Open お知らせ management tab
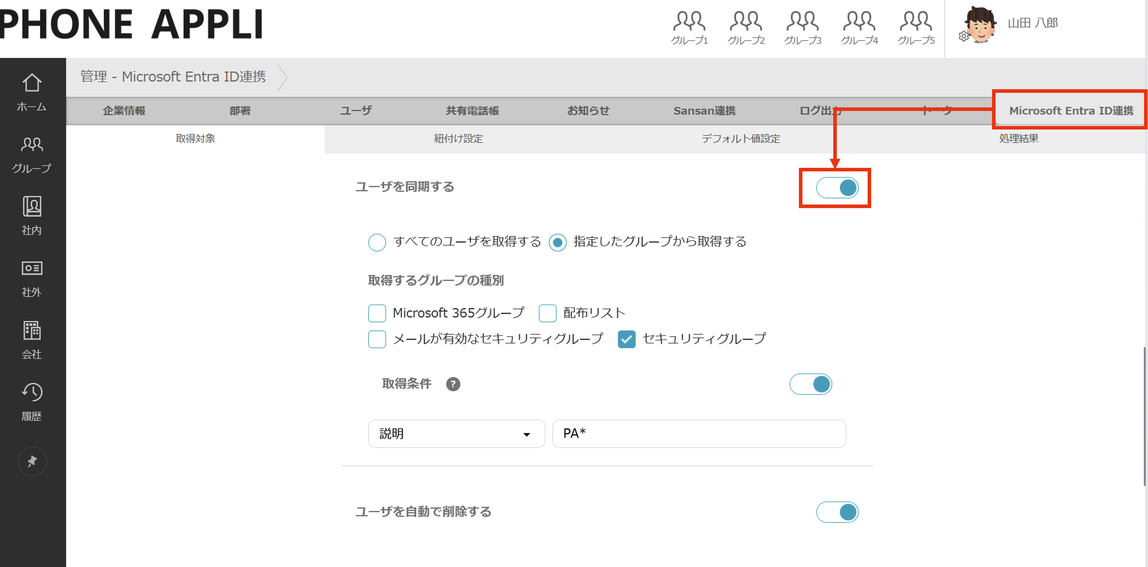 pyautogui.click(x=588, y=111)
